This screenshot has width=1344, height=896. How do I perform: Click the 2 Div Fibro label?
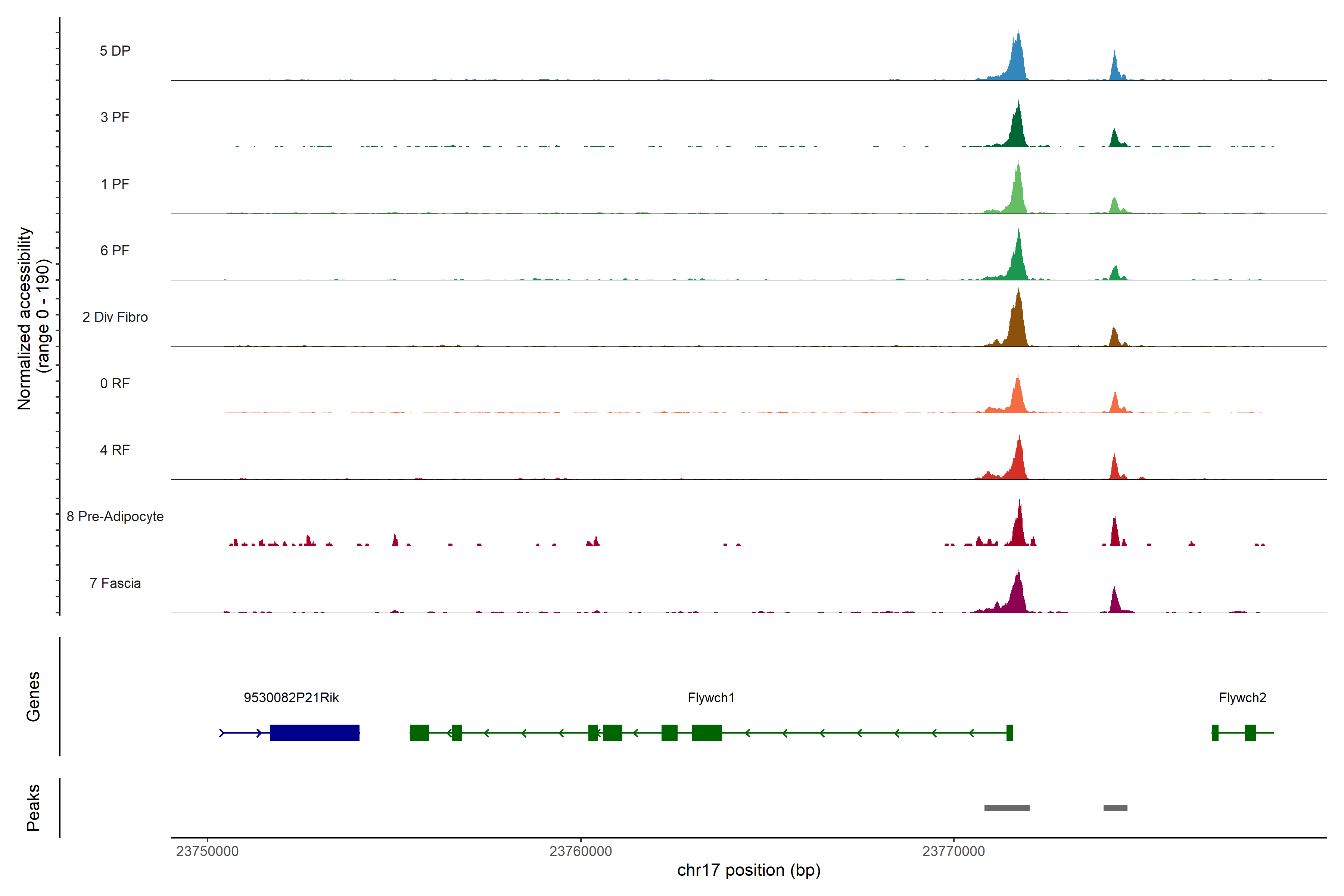coord(115,317)
